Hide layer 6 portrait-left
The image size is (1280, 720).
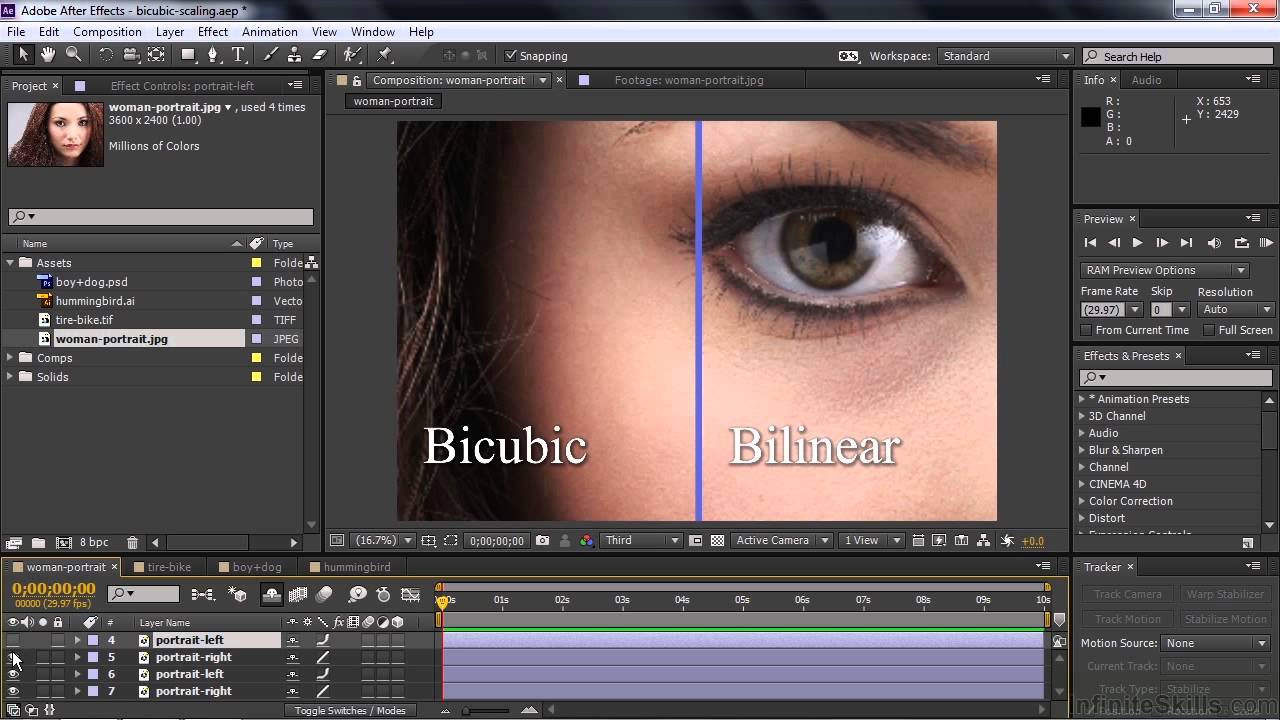(13, 674)
